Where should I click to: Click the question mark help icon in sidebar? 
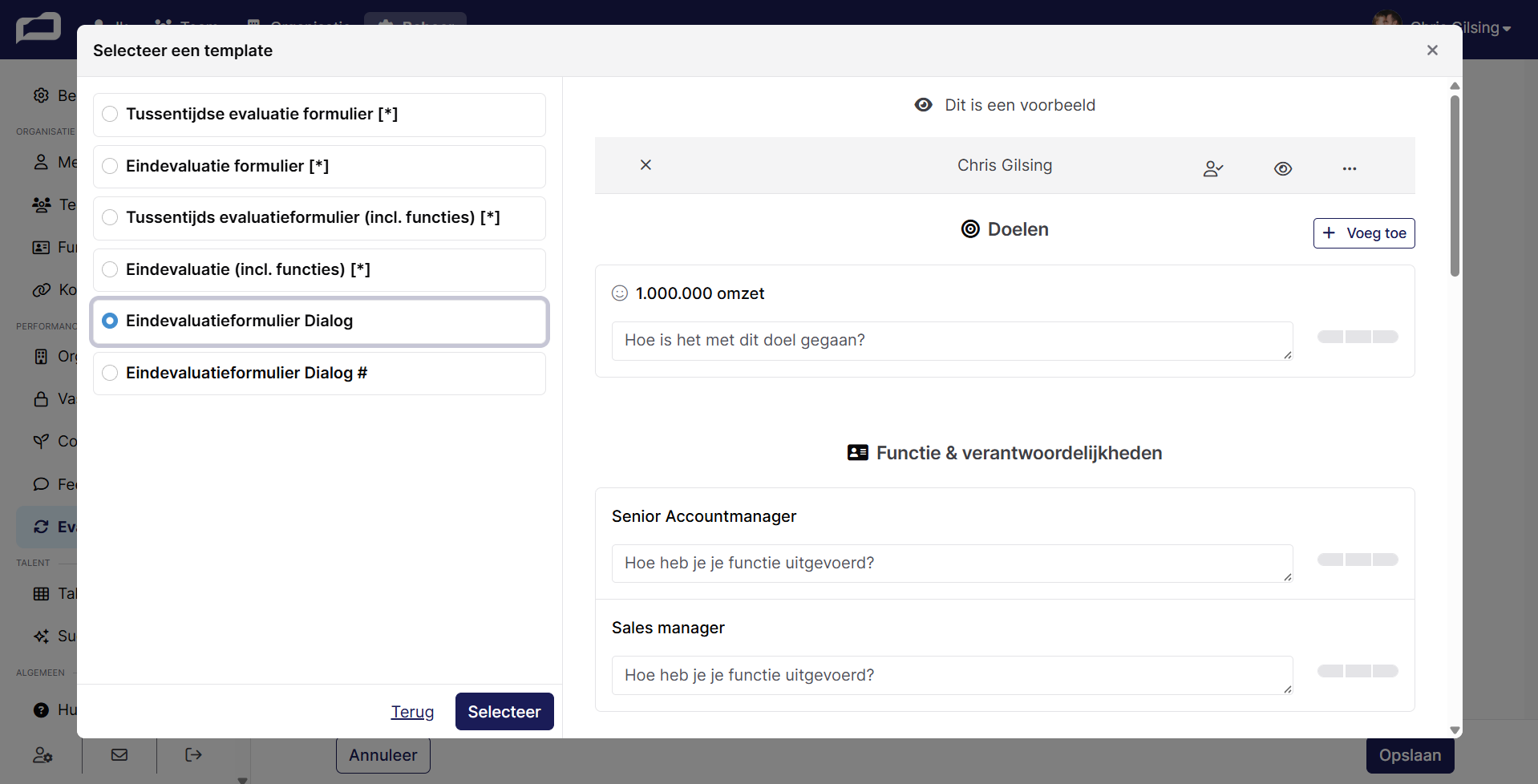click(x=41, y=710)
